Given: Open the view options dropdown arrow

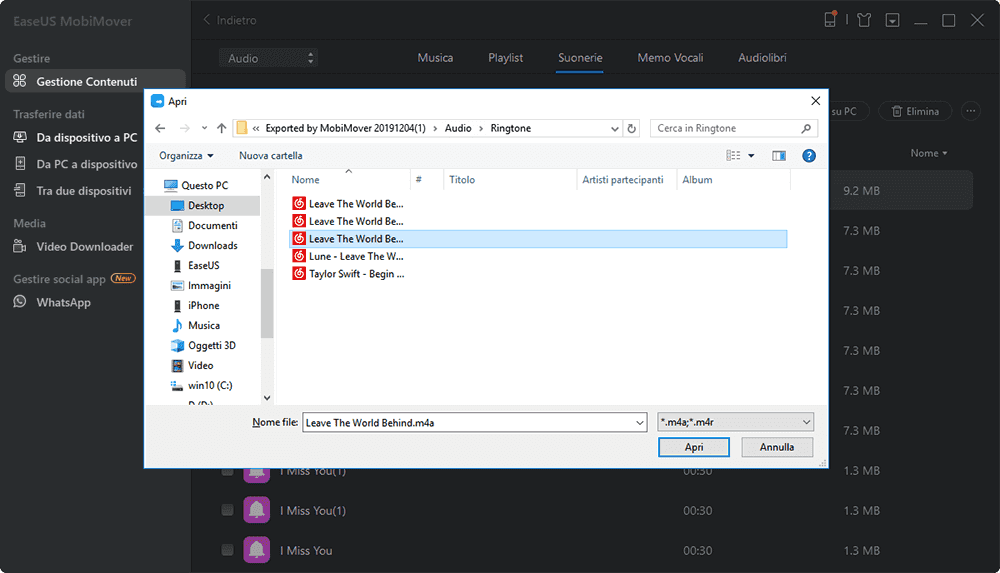Looking at the screenshot, I should (751, 156).
